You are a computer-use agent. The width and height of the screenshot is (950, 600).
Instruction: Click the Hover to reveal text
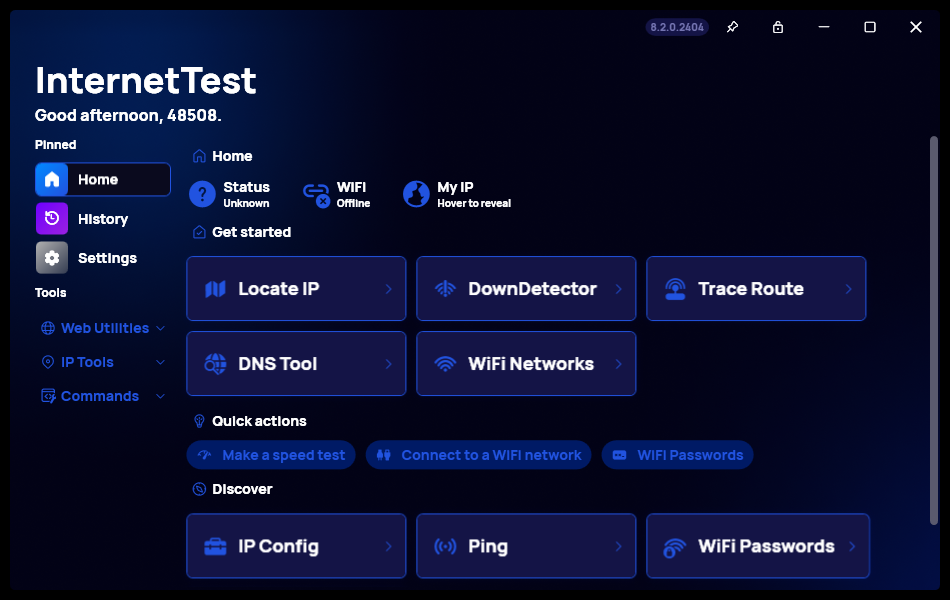474,204
